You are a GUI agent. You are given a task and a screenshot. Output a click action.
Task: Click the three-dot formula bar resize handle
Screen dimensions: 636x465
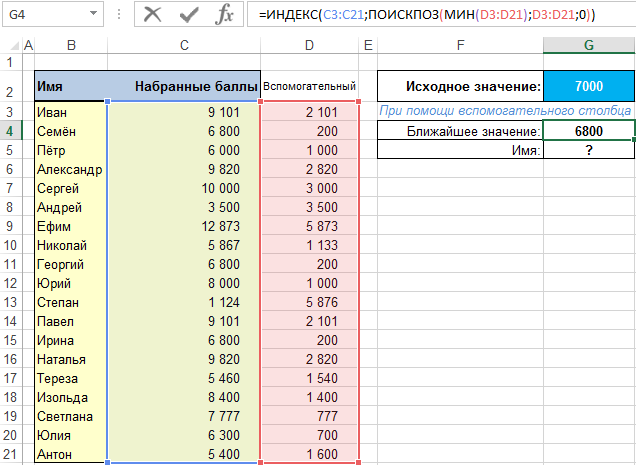point(119,15)
